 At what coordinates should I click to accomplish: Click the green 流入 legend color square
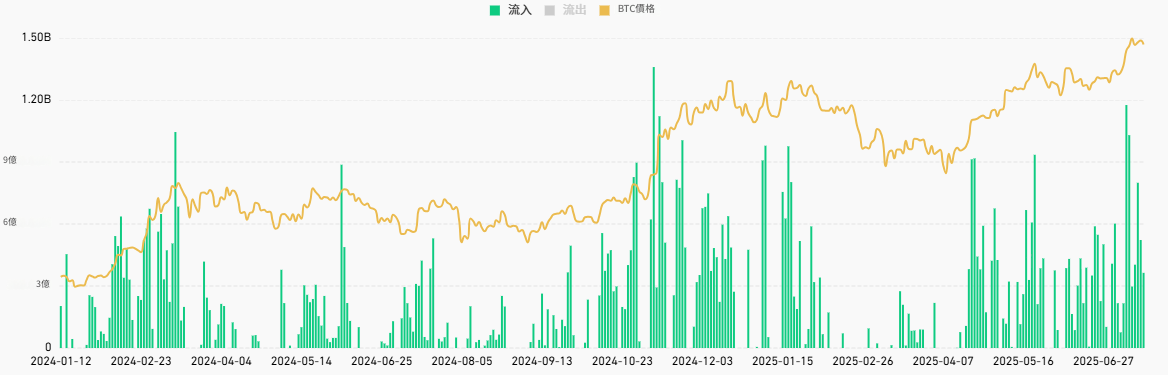(495, 10)
